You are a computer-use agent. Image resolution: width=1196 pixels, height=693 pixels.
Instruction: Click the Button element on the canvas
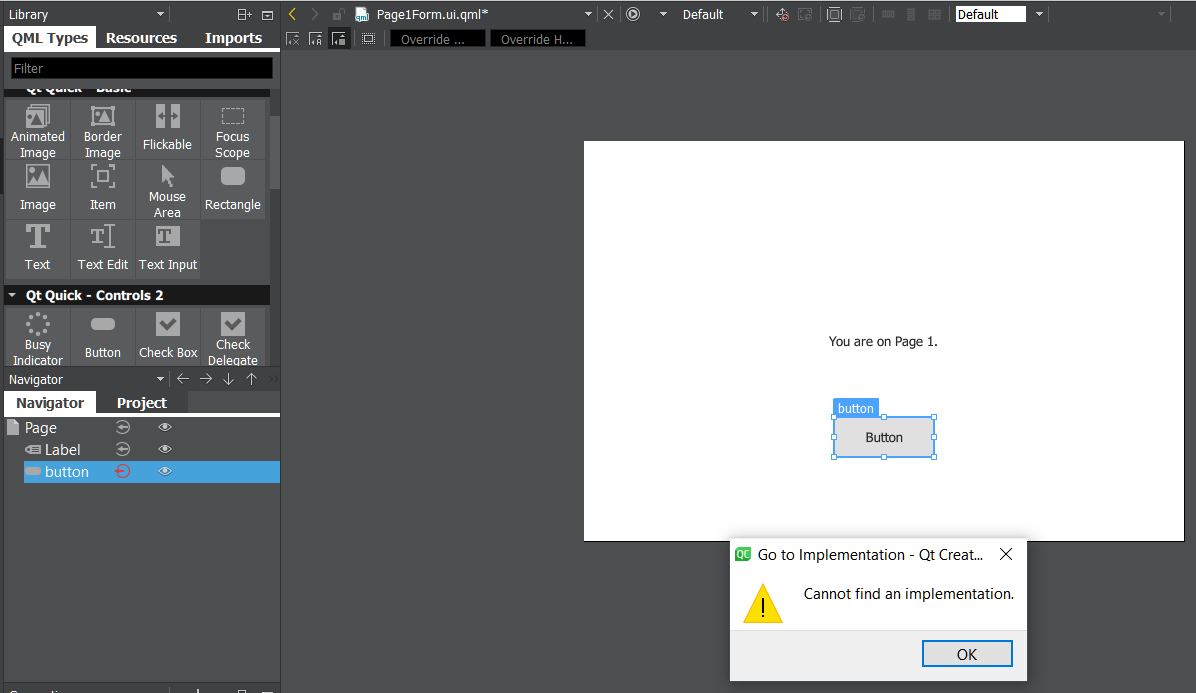pos(884,438)
